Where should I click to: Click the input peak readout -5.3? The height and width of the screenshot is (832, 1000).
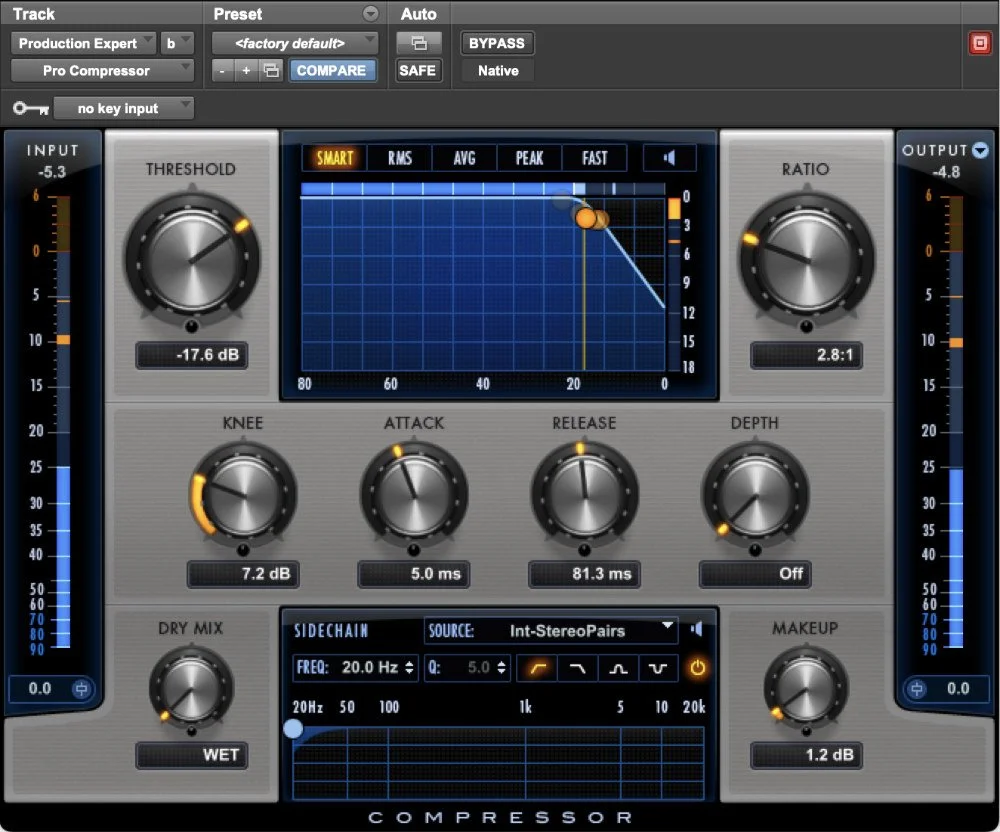(52, 172)
